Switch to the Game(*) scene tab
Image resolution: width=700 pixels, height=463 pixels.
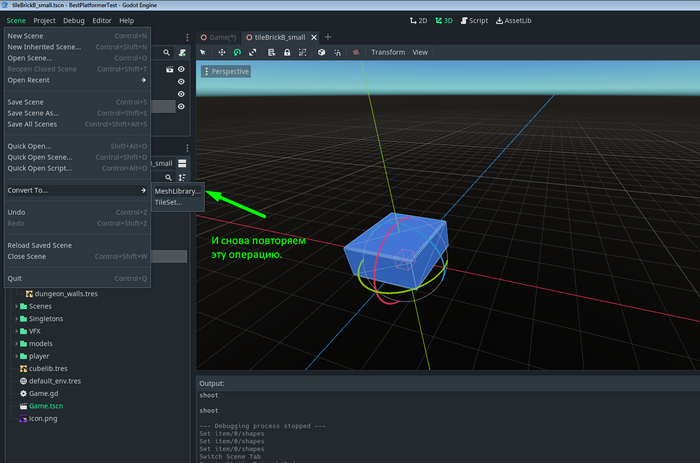(222, 36)
